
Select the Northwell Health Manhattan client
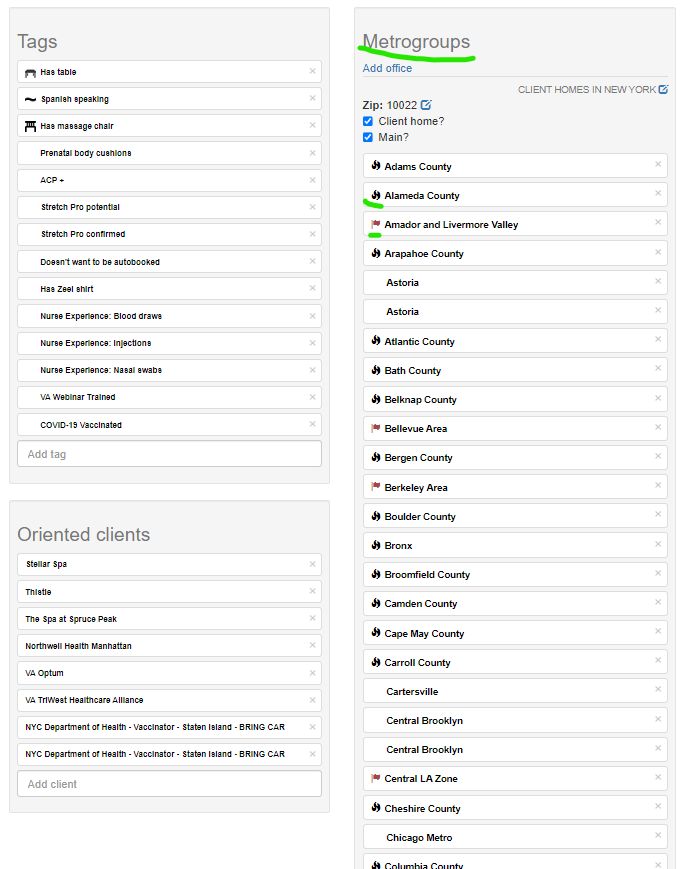tap(79, 646)
